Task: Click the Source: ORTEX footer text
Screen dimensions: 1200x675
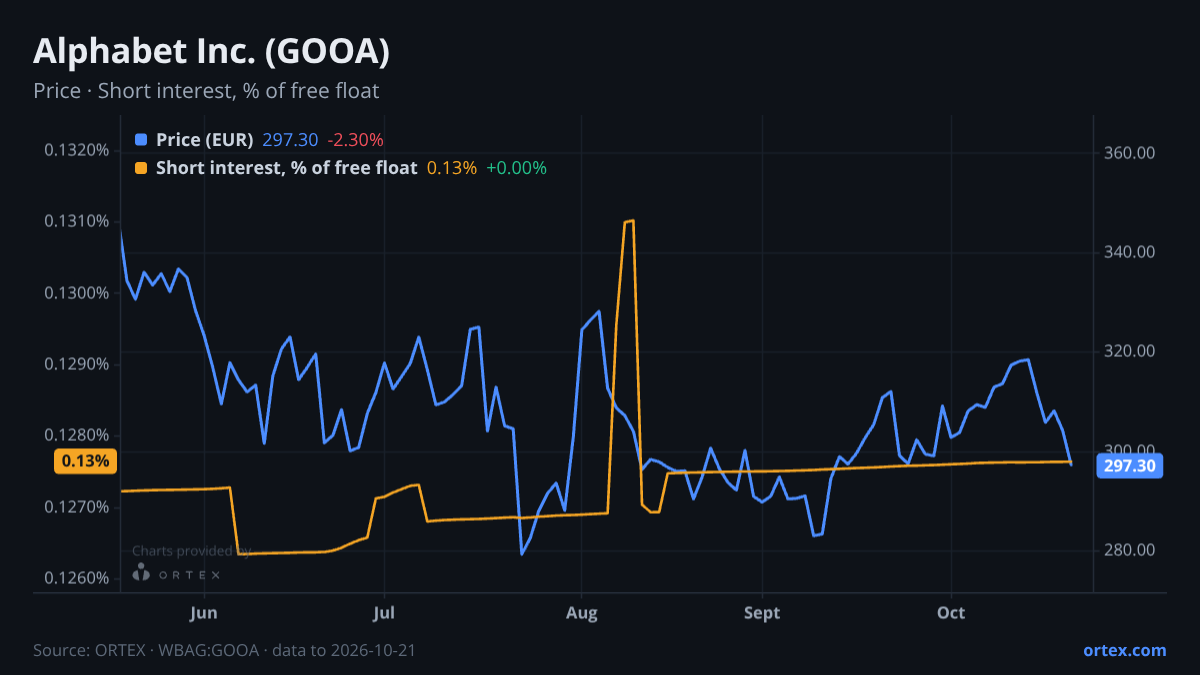Action: click(x=224, y=650)
